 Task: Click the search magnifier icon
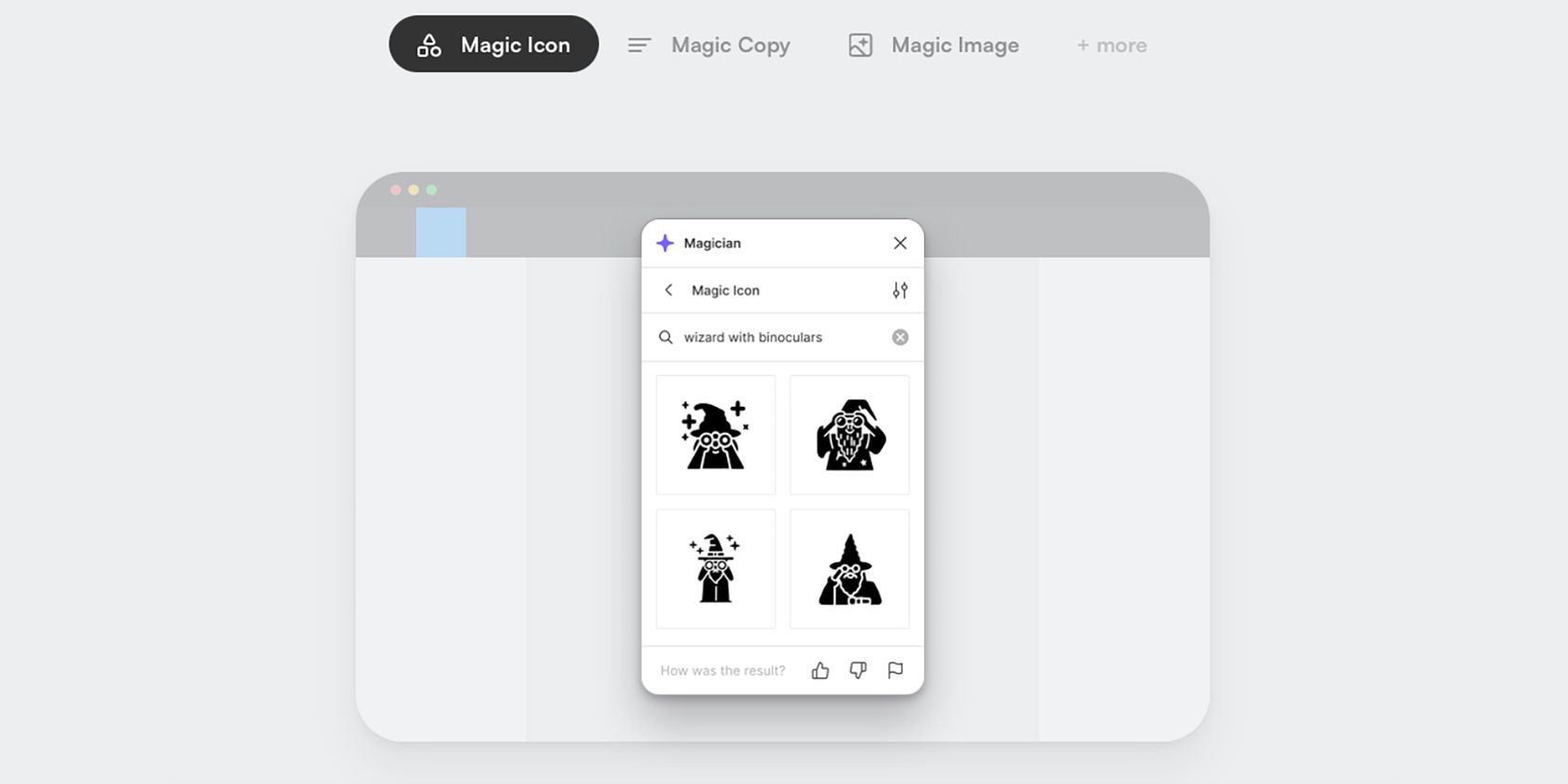[665, 337]
